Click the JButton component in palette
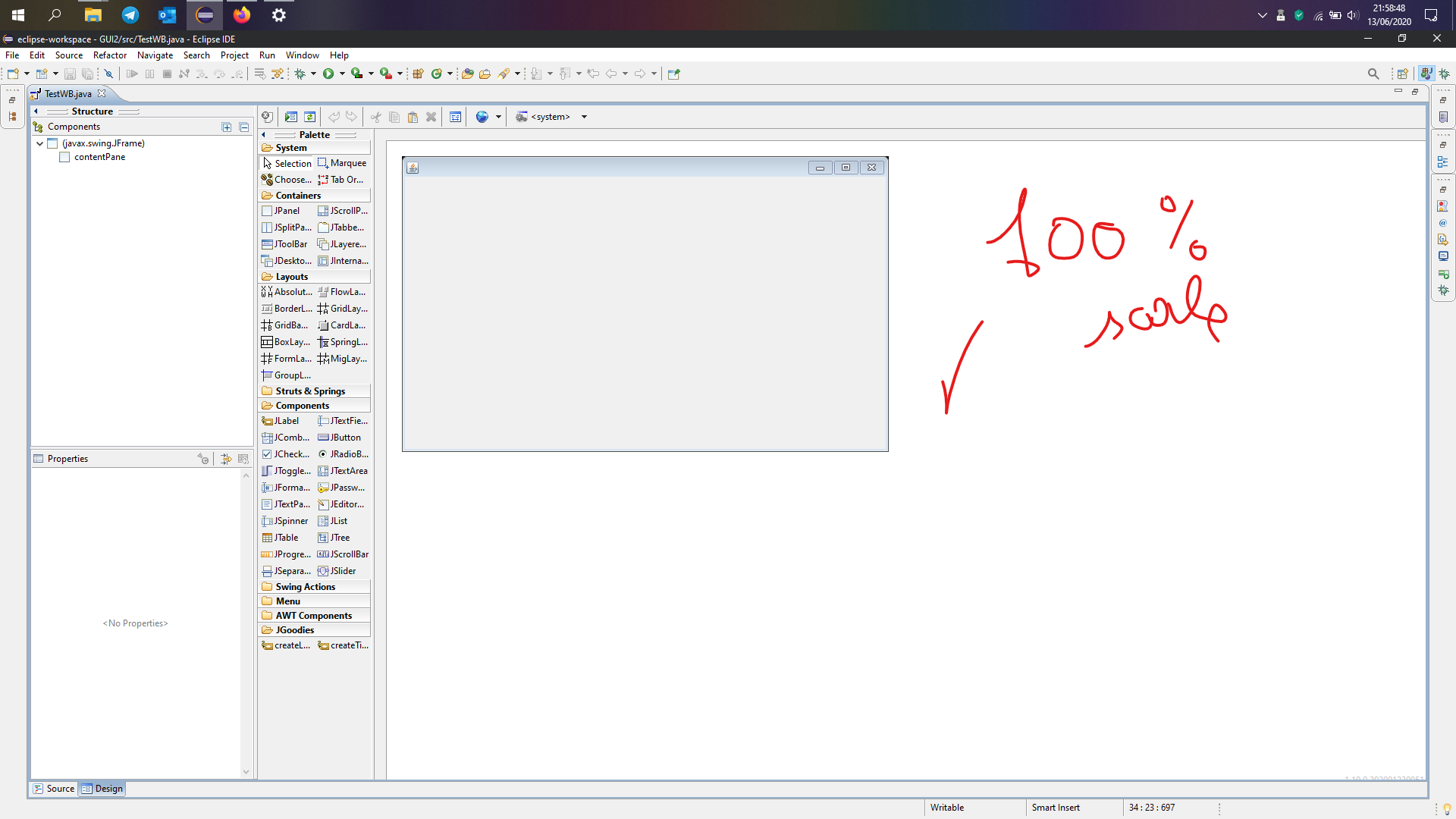The width and height of the screenshot is (1456, 819). click(x=343, y=437)
